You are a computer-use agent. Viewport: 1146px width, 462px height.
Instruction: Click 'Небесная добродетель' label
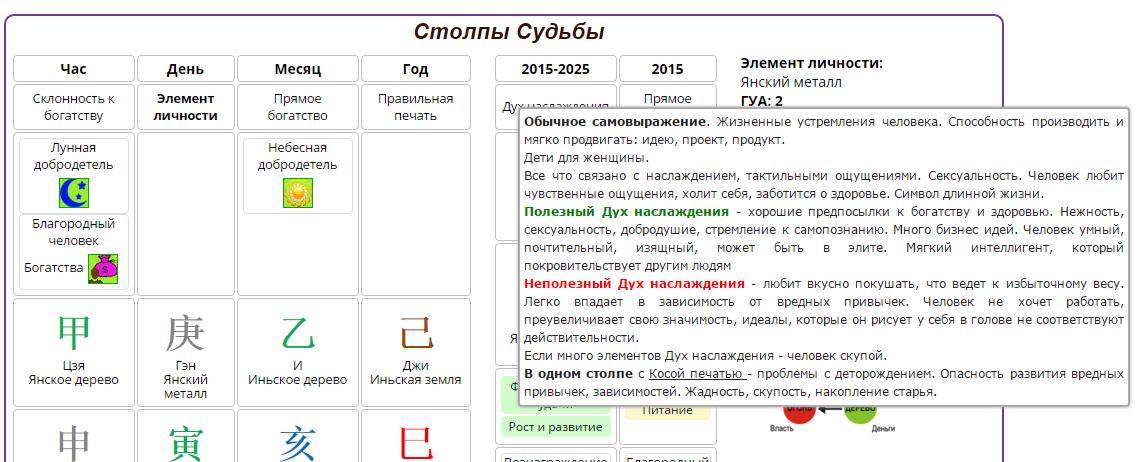click(297, 156)
